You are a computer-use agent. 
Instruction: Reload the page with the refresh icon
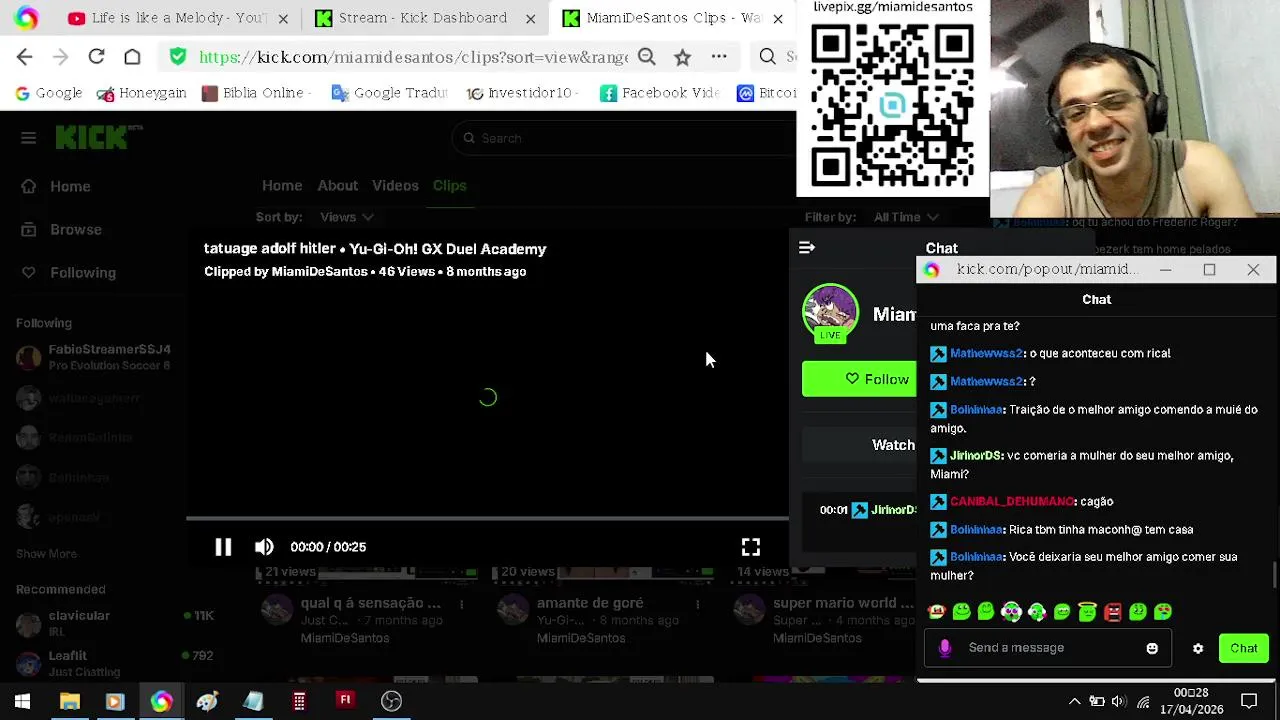coord(96,57)
